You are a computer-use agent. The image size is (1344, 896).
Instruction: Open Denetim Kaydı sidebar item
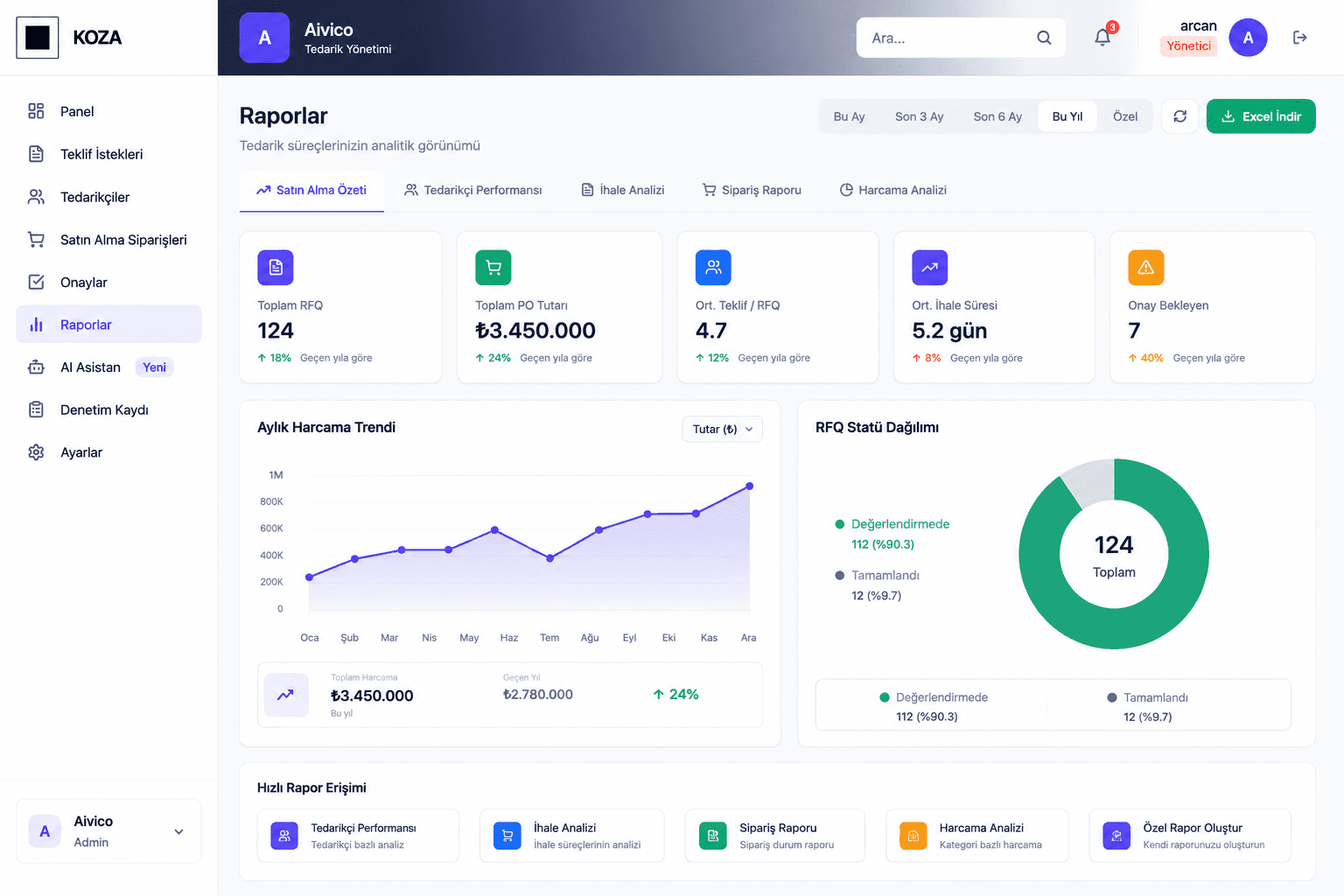[x=108, y=409]
